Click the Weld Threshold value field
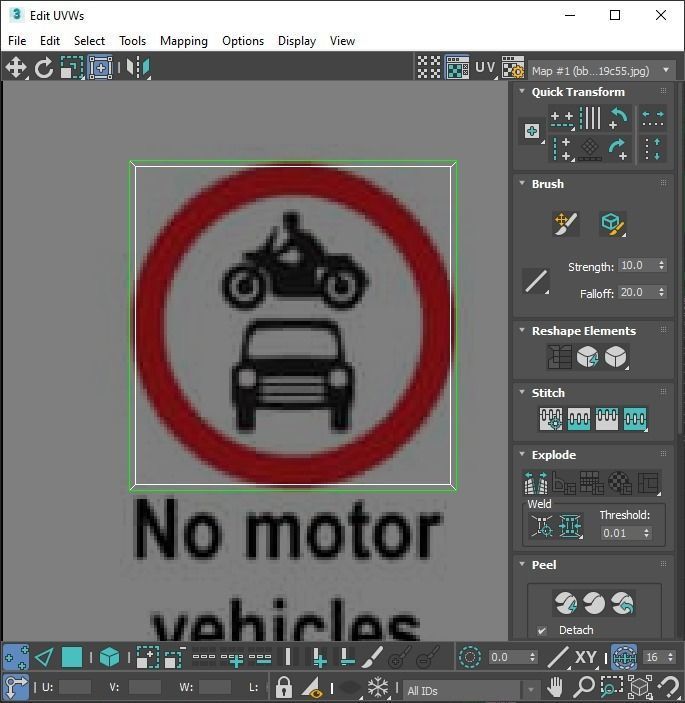This screenshot has height=703, width=685. (621, 533)
